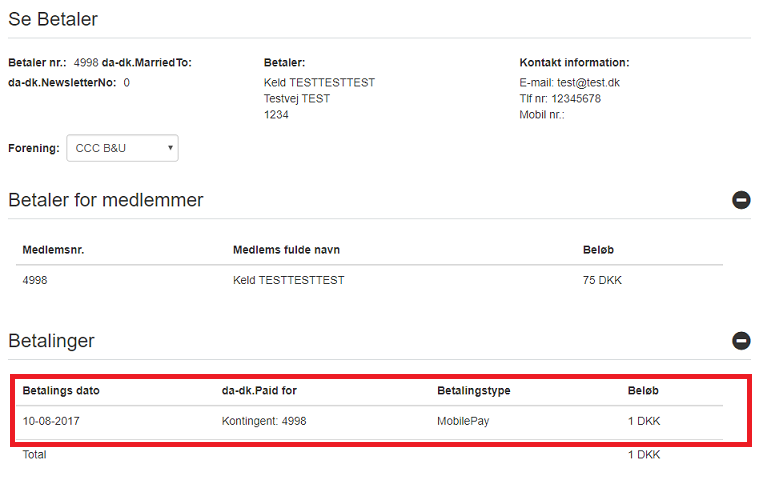This screenshot has width=763, height=496.
Task: Collapse the Betalinger section
Action: coord(741,341)
